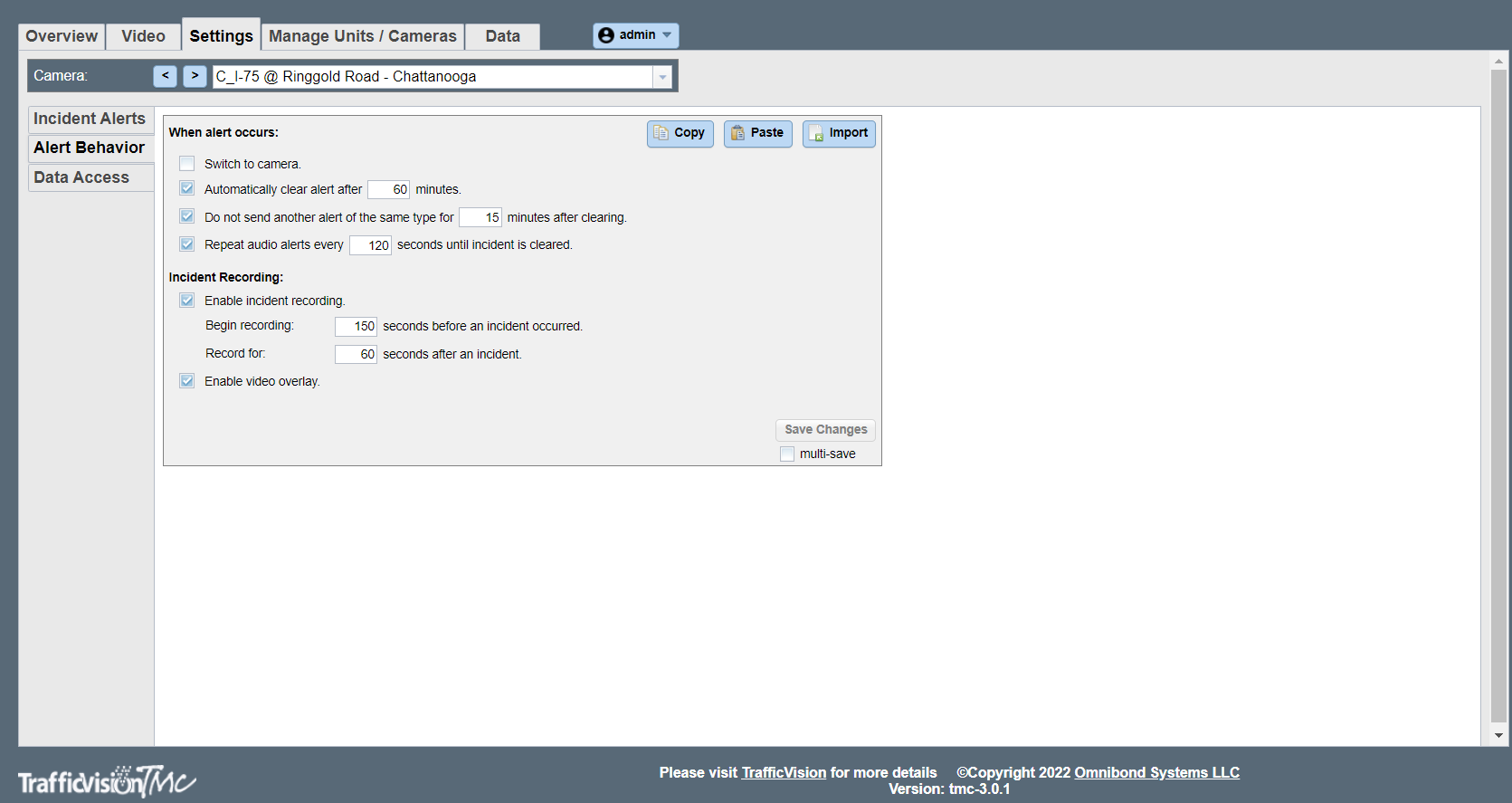Viewport: 1512px width, 803px height.
Task: Click the auto-clear minutes field showing 60
Action: click(388, 189)
